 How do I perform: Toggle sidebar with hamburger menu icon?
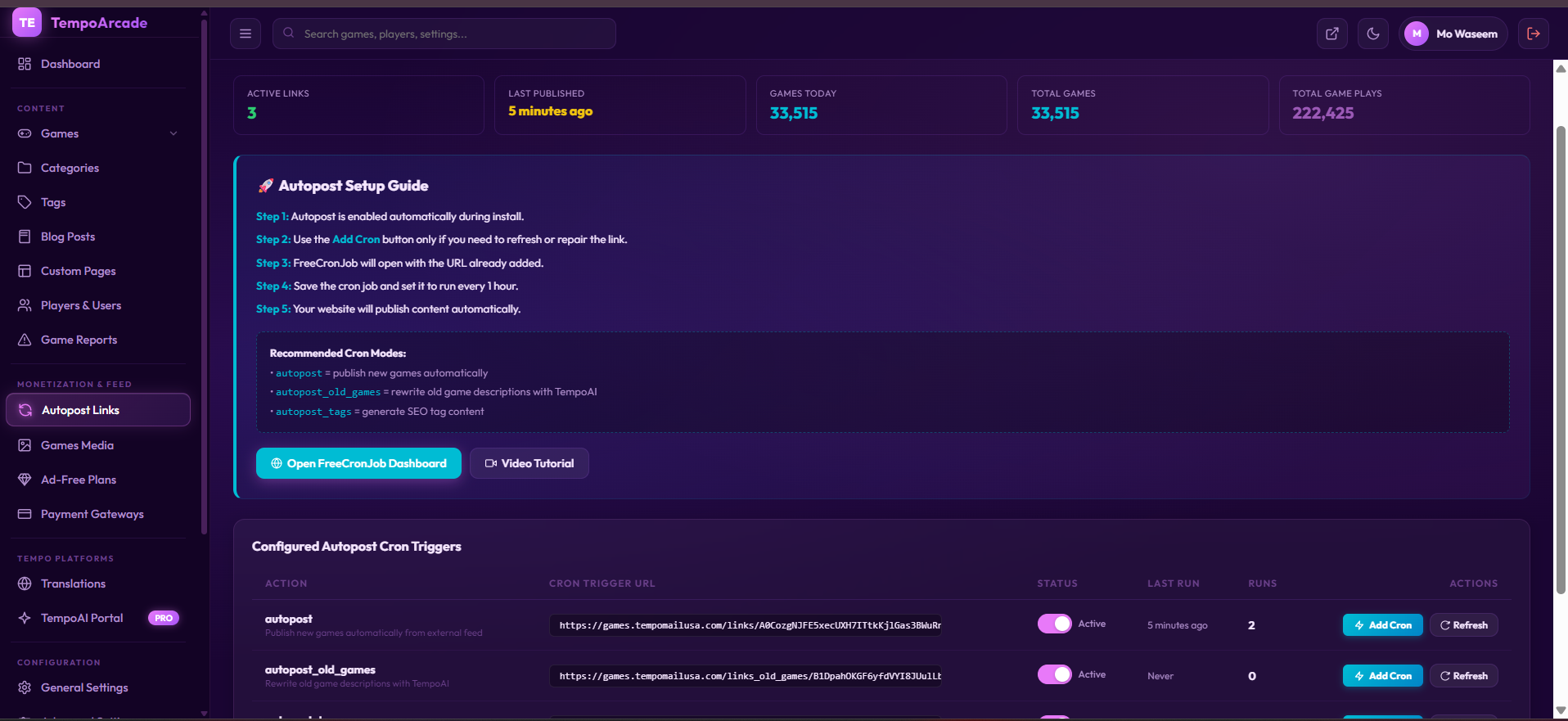click(x=245, y=34)
